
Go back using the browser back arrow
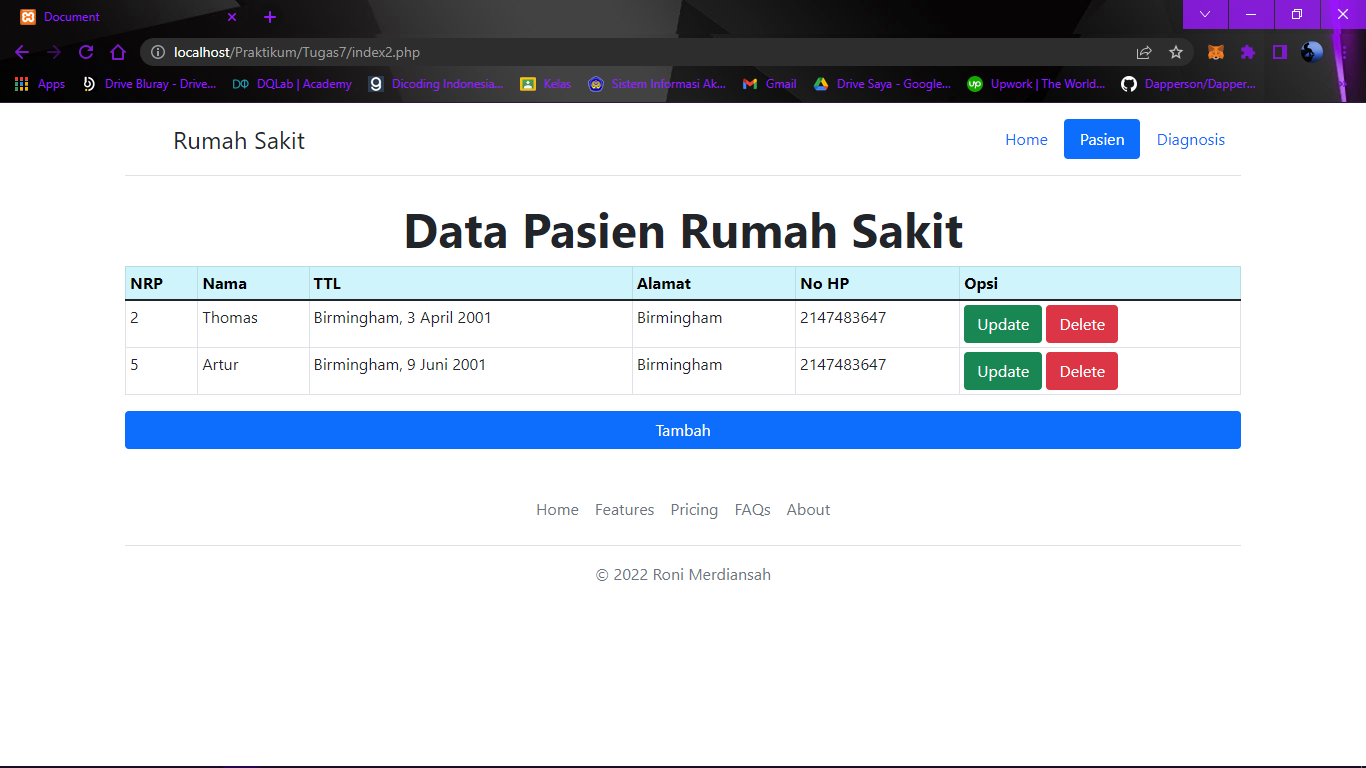22,52
